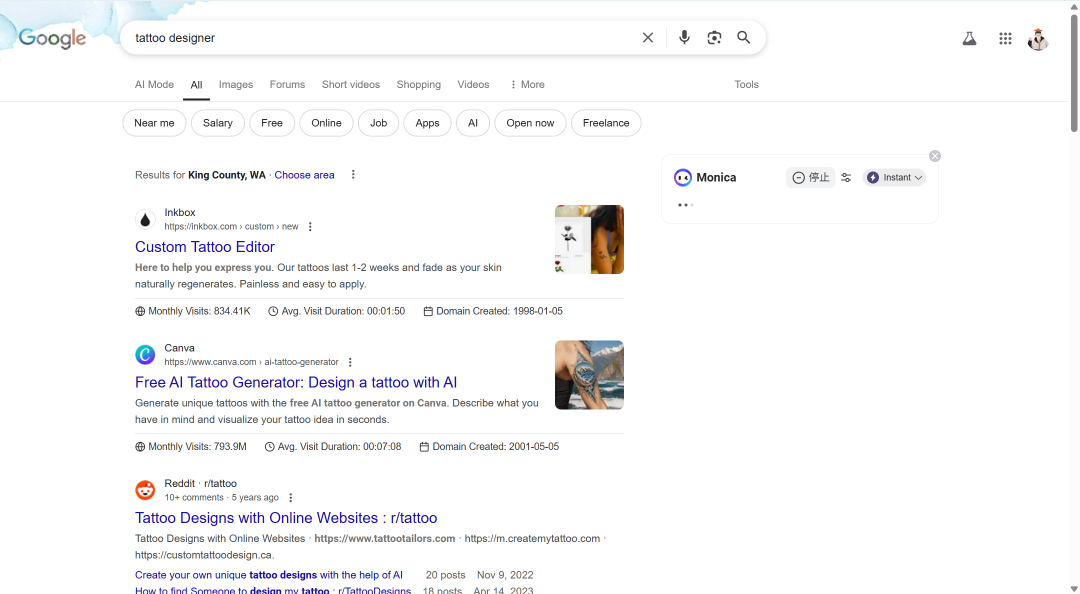Apply the Free filter chip
1080x594 pixels.
[272, 123]
